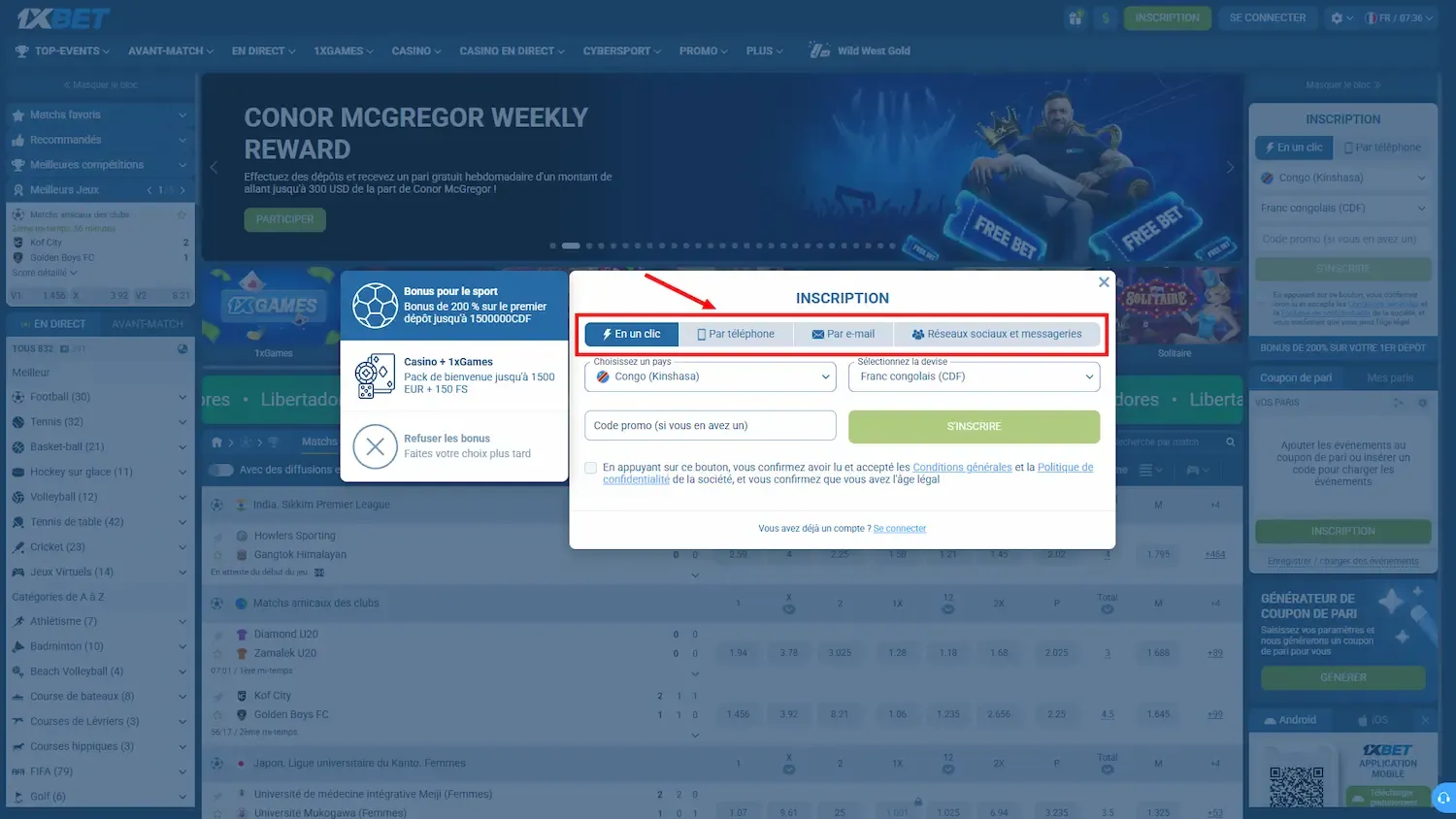Open the currency dropdown Franc congolais (CDF)
Screen dimensions: 1456x819
974,377
